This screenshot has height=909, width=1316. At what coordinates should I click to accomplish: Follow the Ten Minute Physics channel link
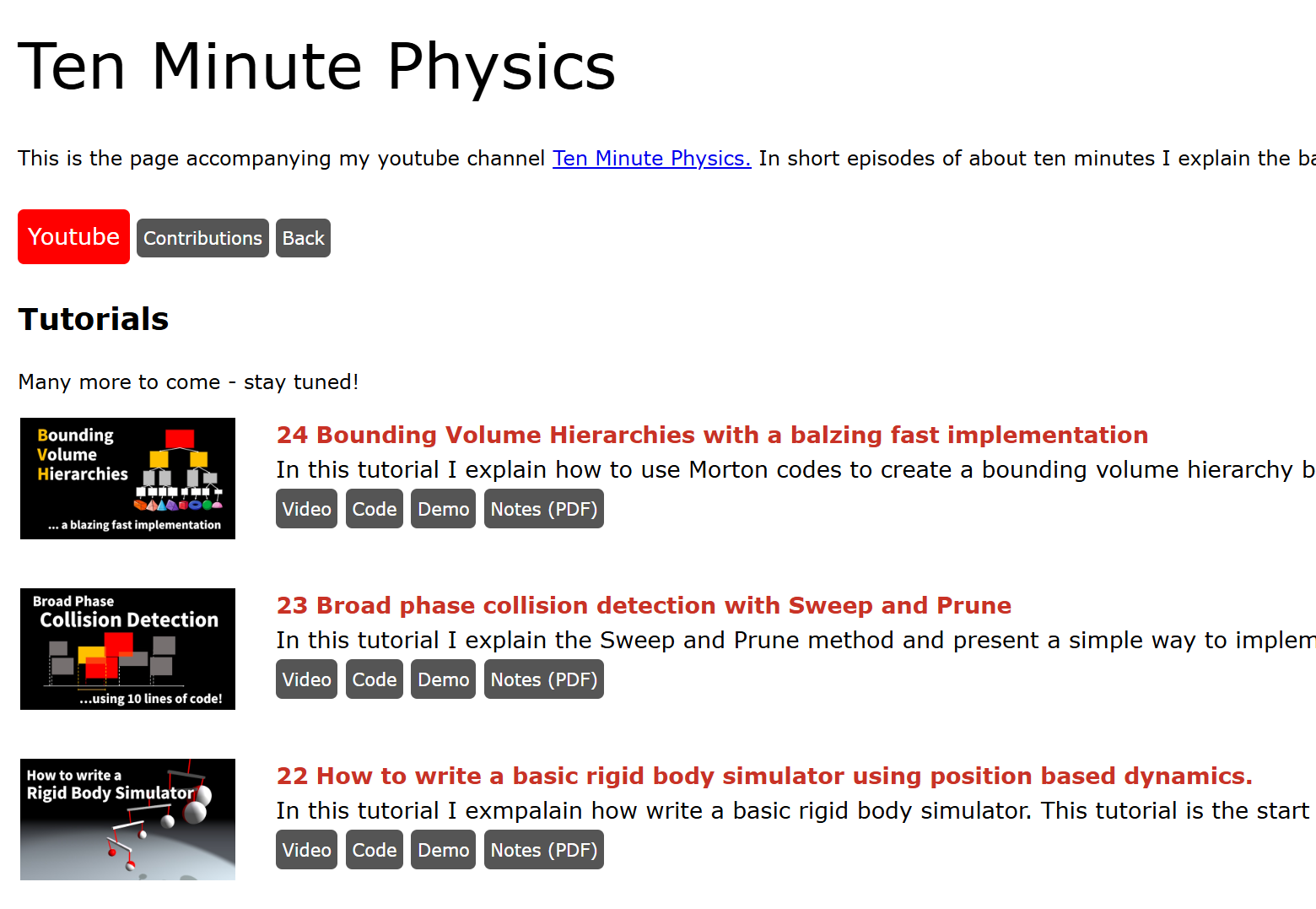[651, 158]
